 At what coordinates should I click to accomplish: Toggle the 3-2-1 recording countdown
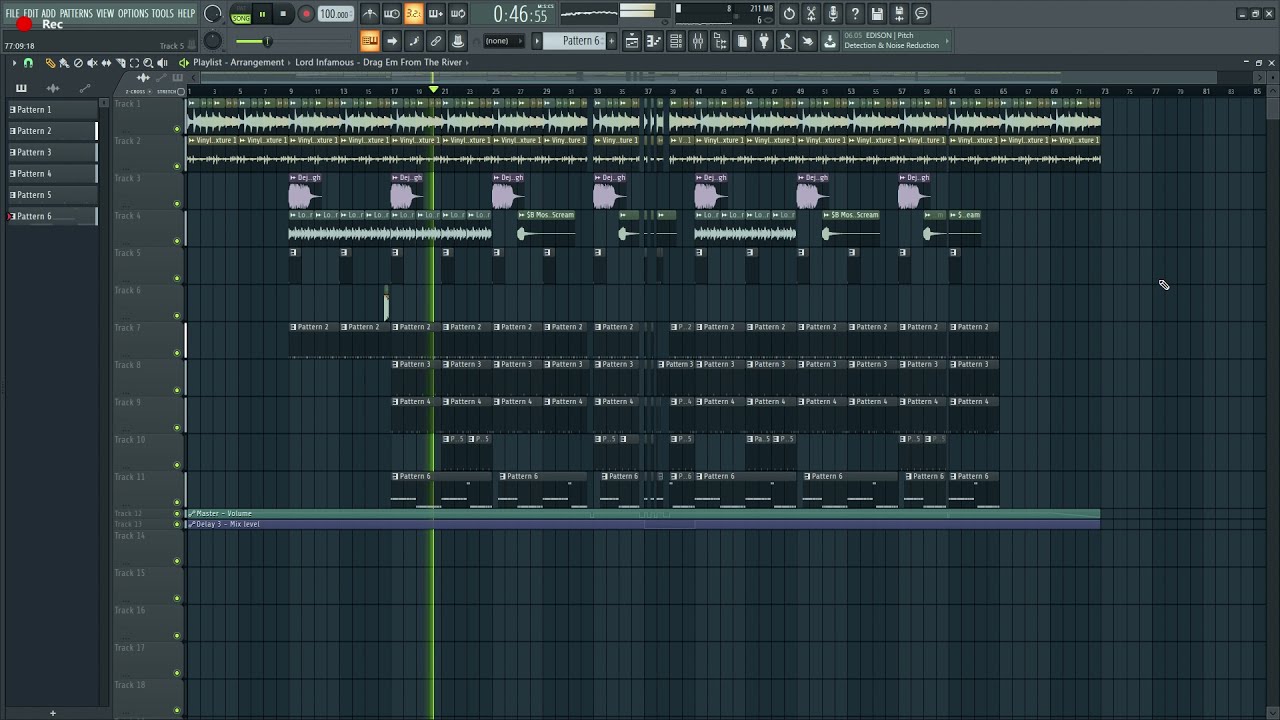click(414, 14)
